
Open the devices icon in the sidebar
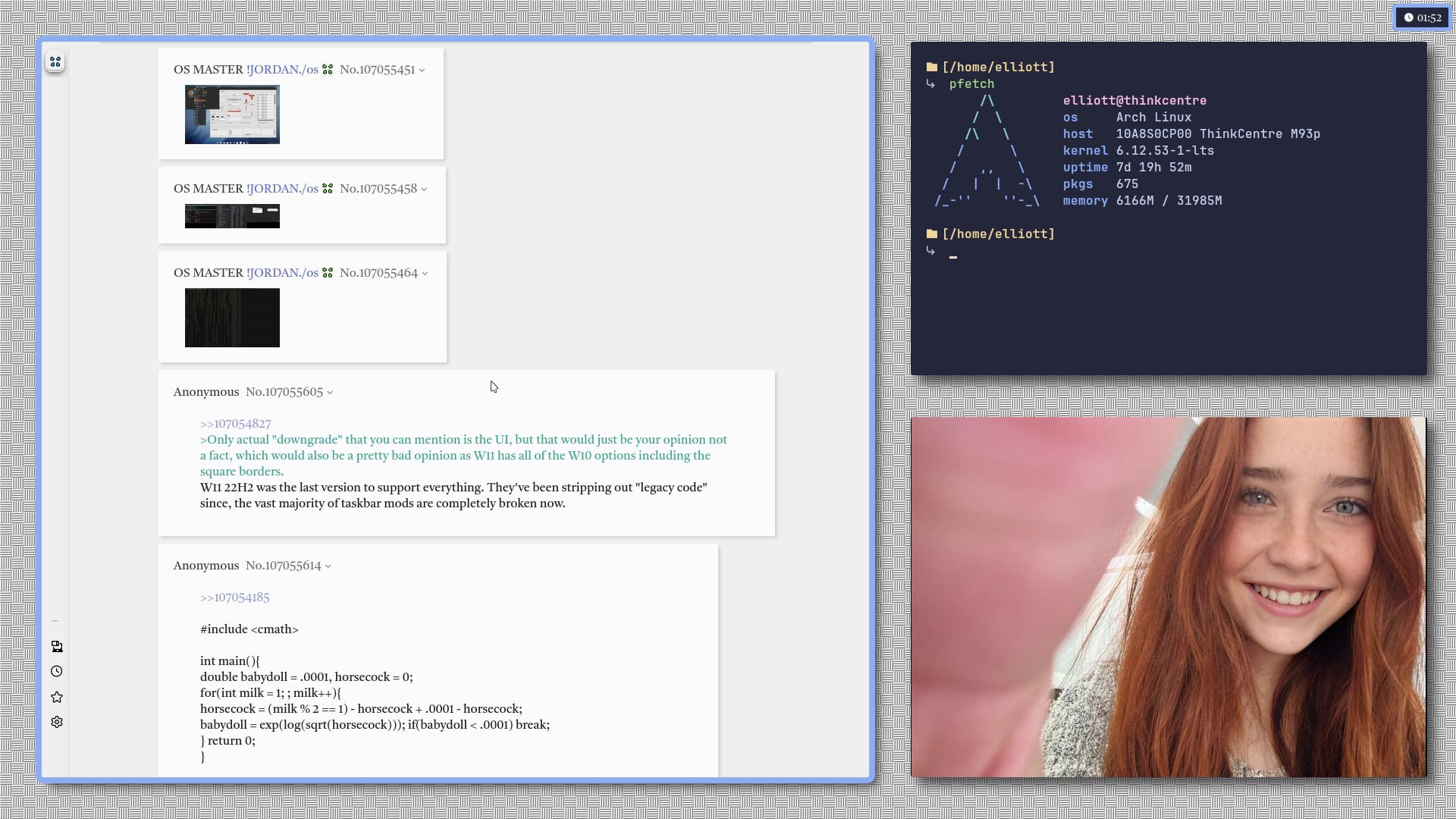pyautogui.click(x=57, y=647)
